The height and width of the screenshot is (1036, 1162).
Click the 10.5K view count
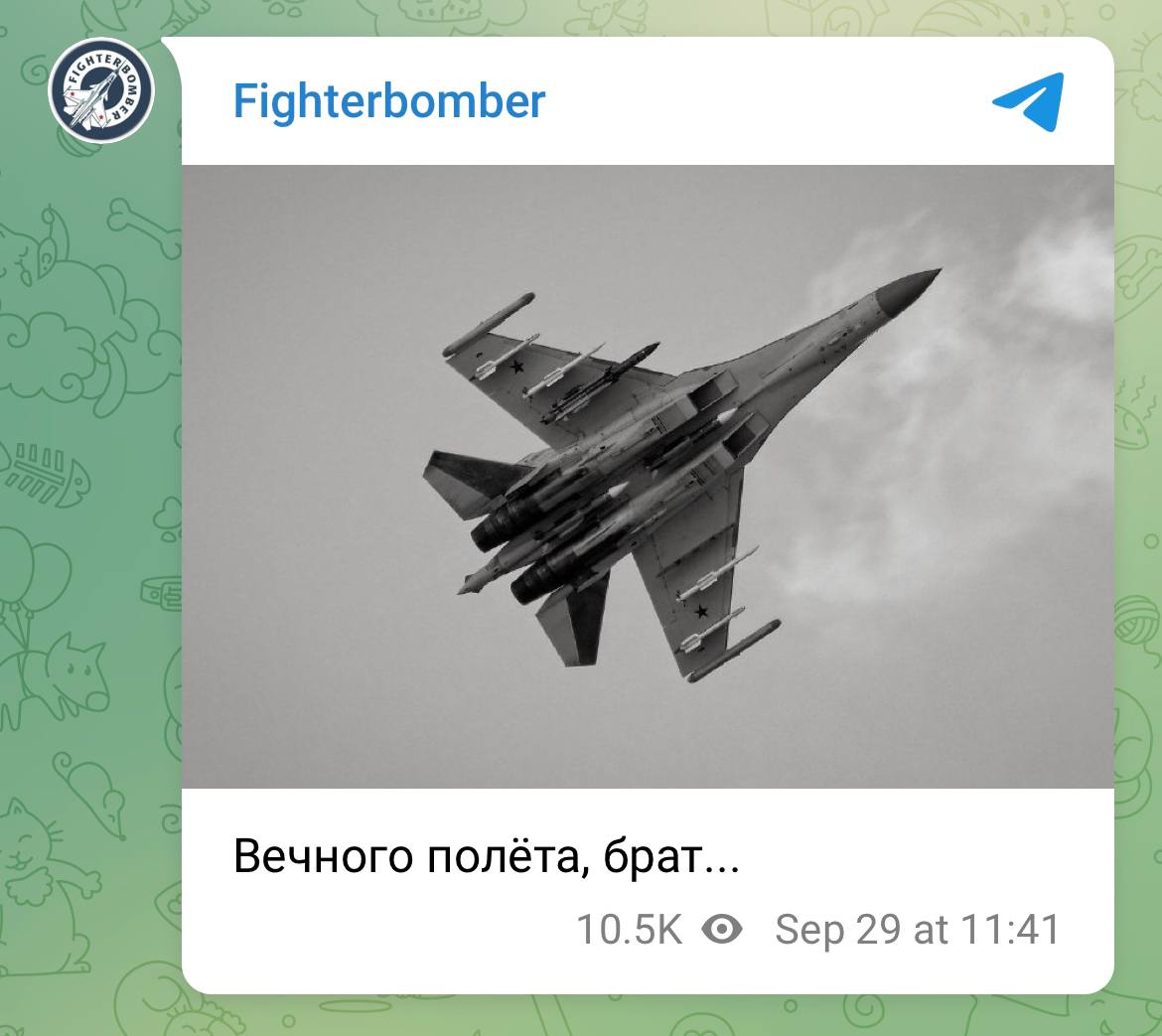[630, 930]
